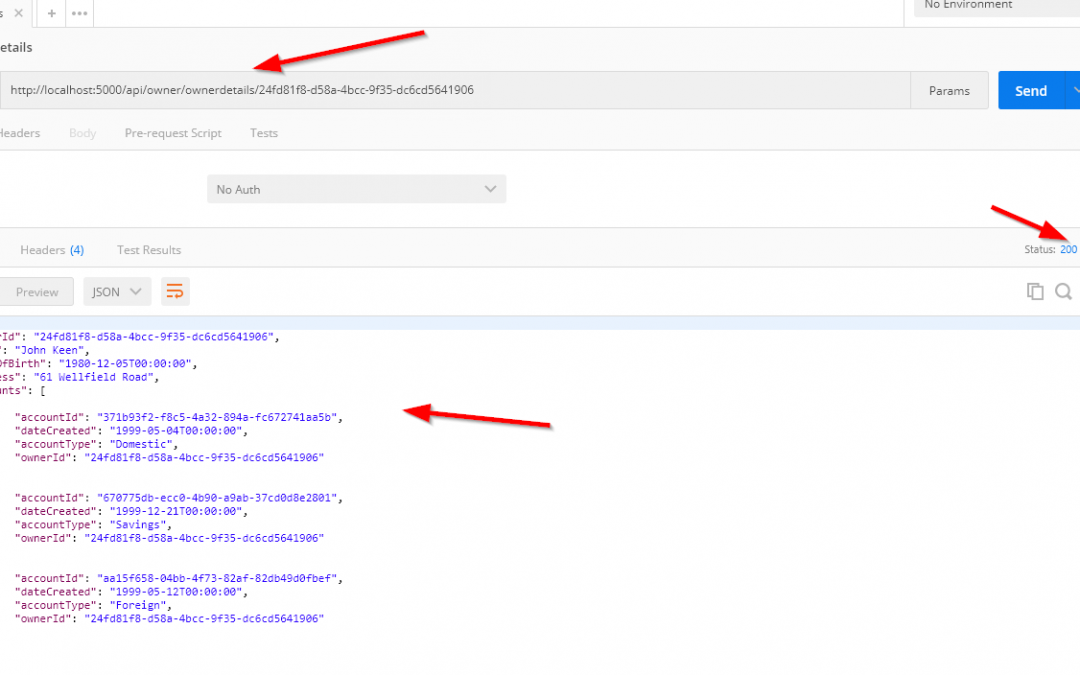The width and height of the screenshot is (1080, 675).
Task: Switch response view to Preview
Action: [x=36, y=292]
